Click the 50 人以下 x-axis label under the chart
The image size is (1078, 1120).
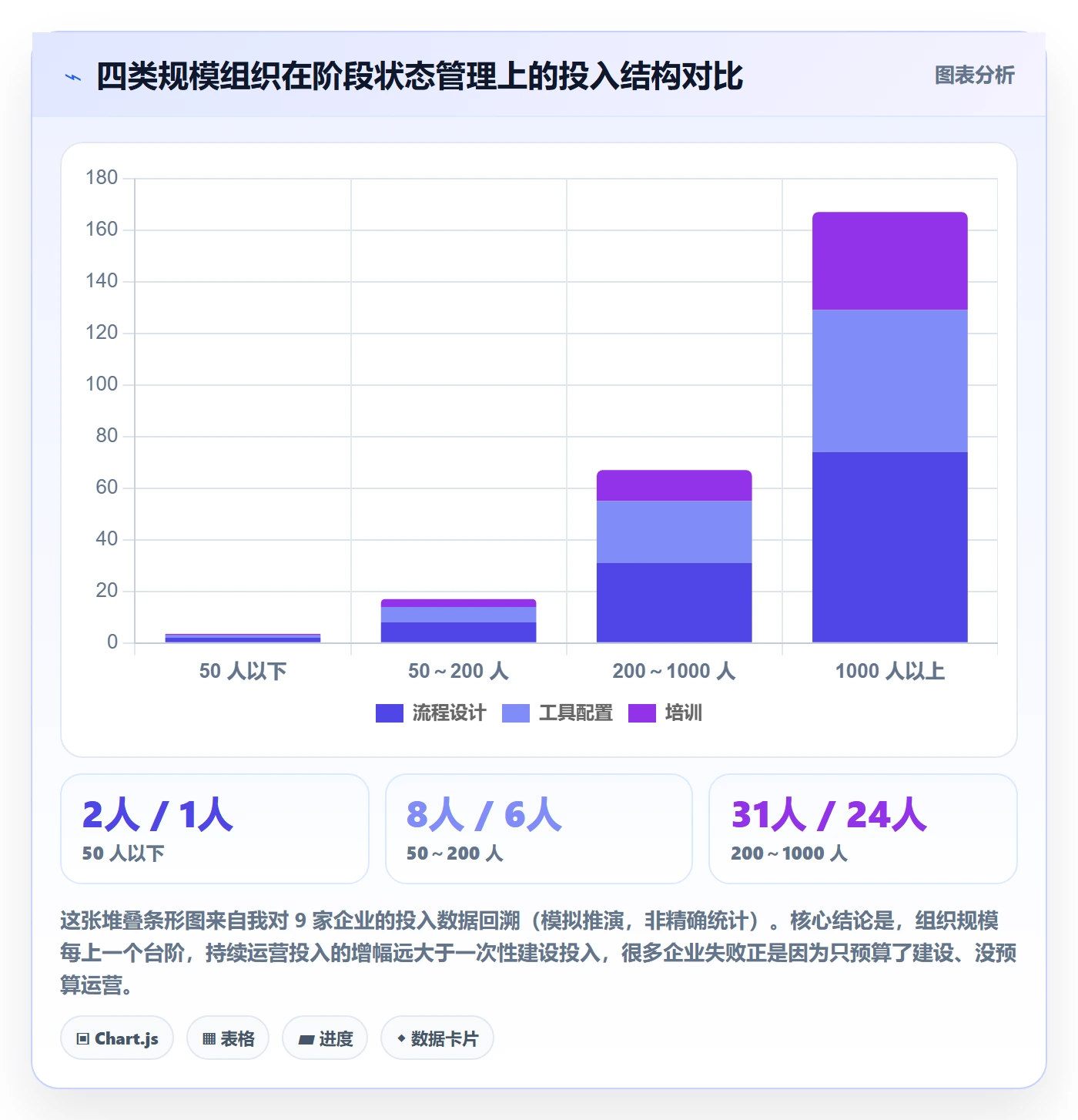(243, 671)
